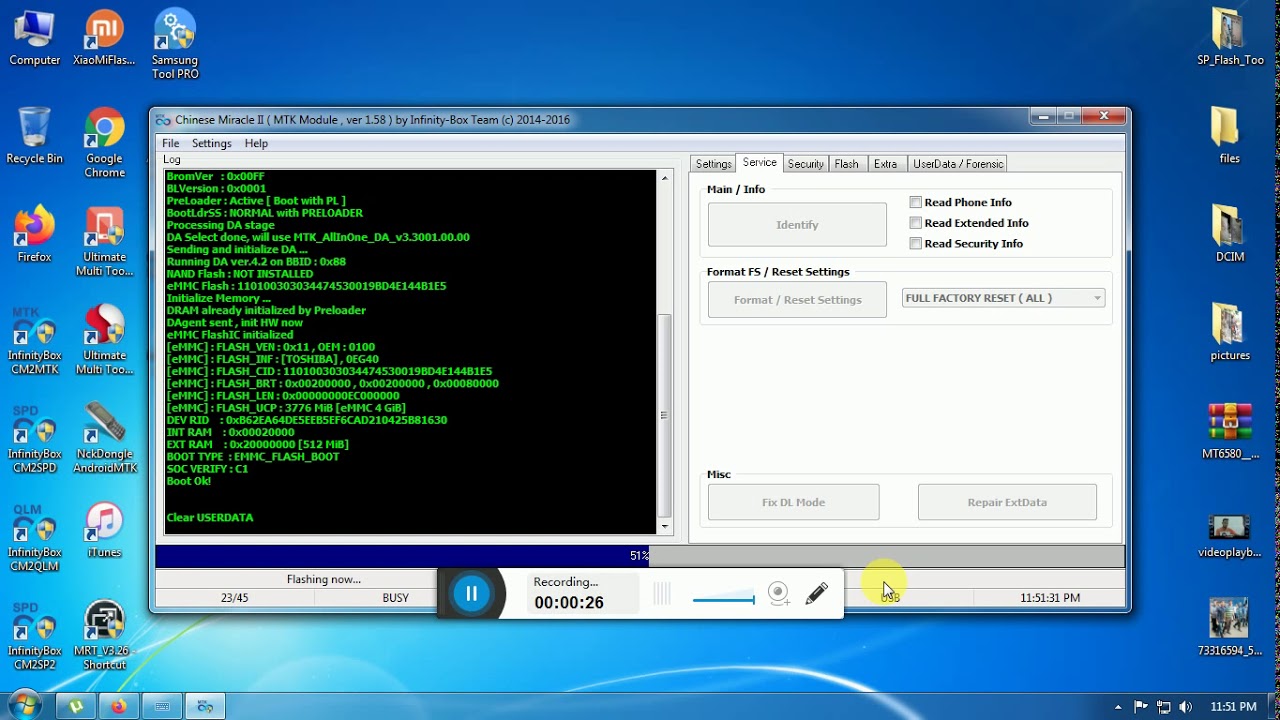1280x720 pixels.
Task: Click the log scrollbar up arrow
Action: tap(664, 178)
